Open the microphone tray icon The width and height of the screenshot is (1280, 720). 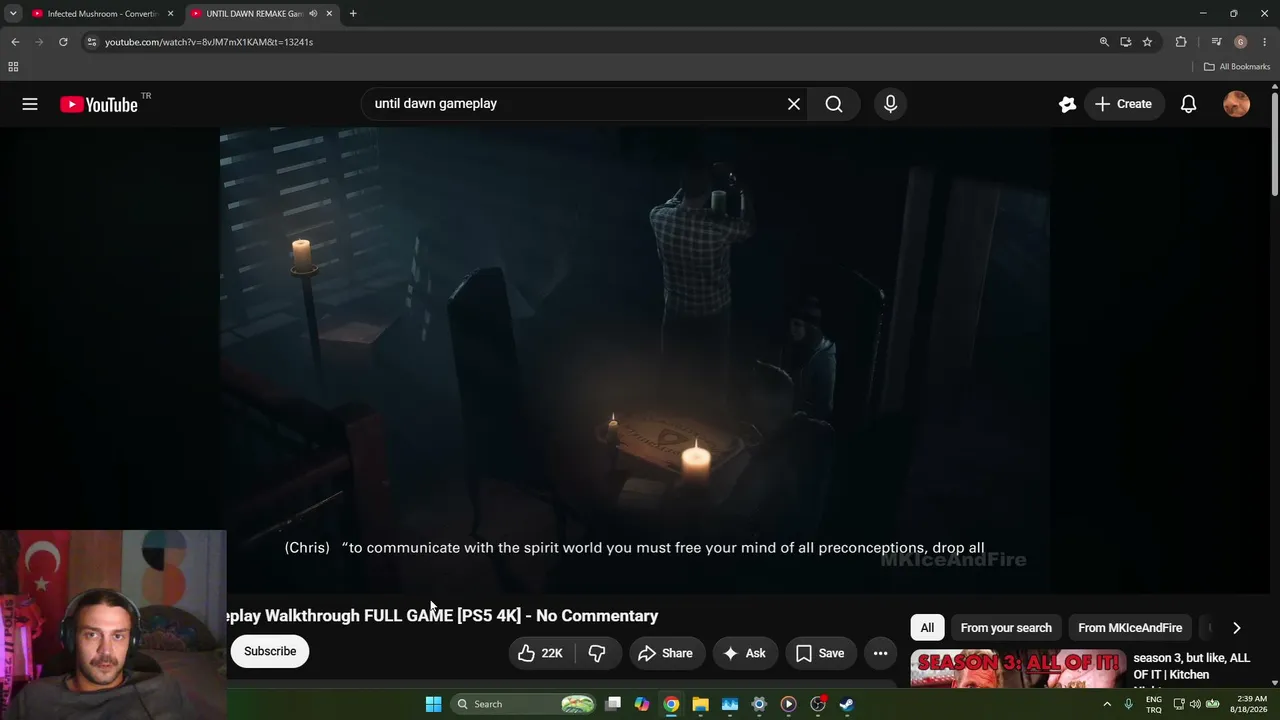1129,704
